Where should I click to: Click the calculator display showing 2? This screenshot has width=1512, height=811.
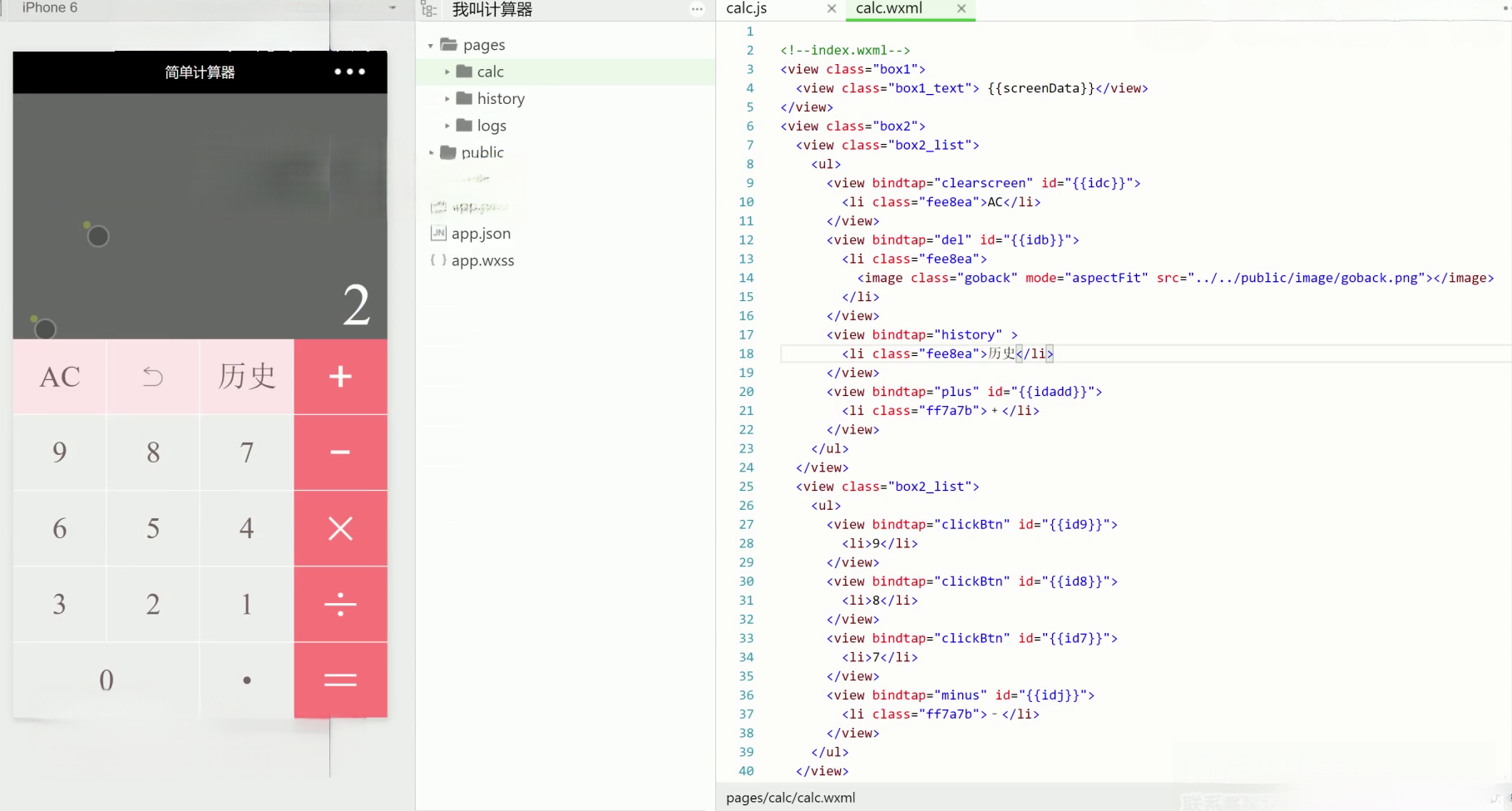pos(356,305)
